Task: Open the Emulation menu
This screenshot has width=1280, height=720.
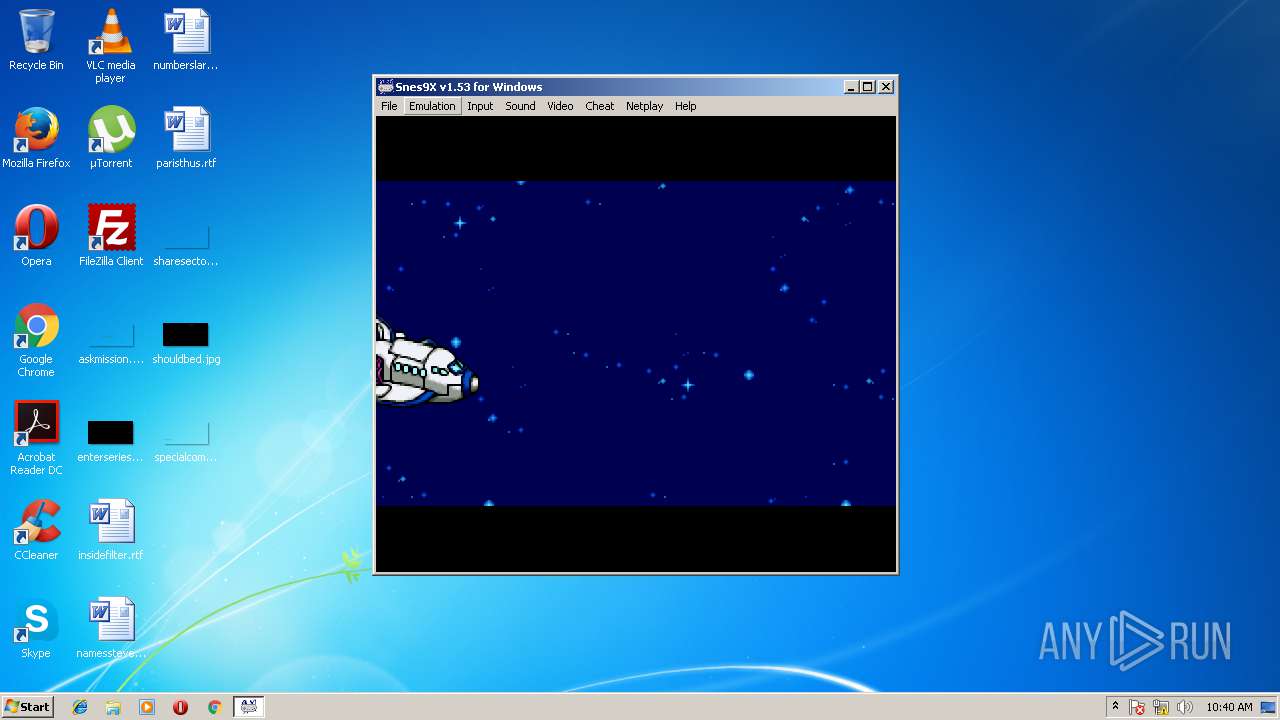Action: (x=432, y=106)
